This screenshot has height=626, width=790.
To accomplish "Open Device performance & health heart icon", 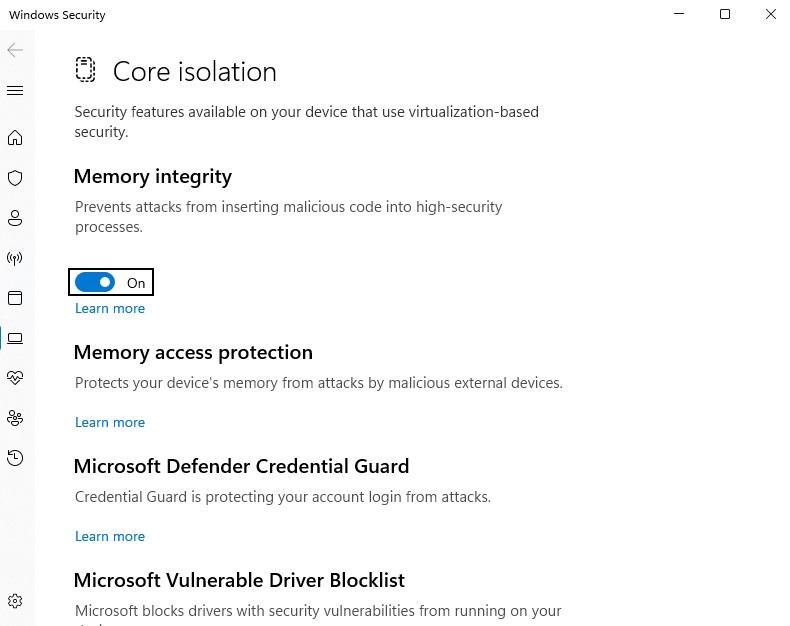I will pyautogui.click(x=15, y=378).
